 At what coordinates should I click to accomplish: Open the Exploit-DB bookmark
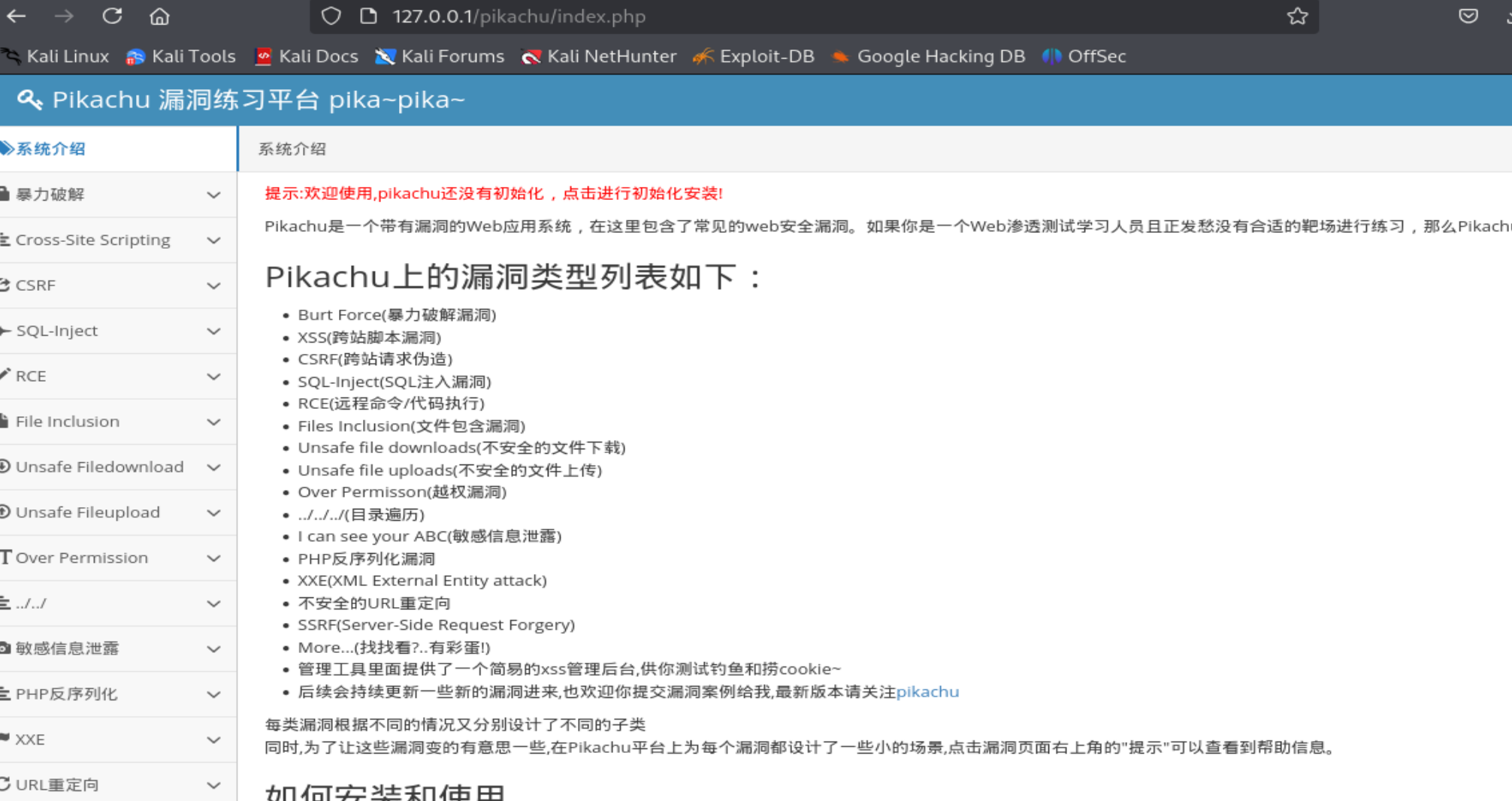coord(754,56)
